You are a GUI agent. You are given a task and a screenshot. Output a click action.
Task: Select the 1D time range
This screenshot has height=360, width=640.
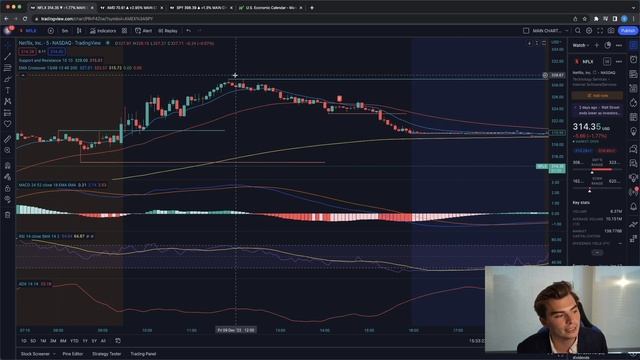24,341
